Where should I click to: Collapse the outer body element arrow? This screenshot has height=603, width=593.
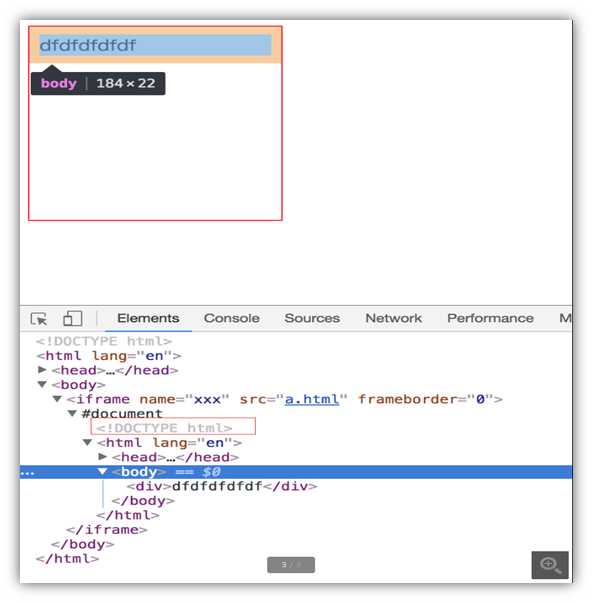pyautogui.click(x=42, y=384)
